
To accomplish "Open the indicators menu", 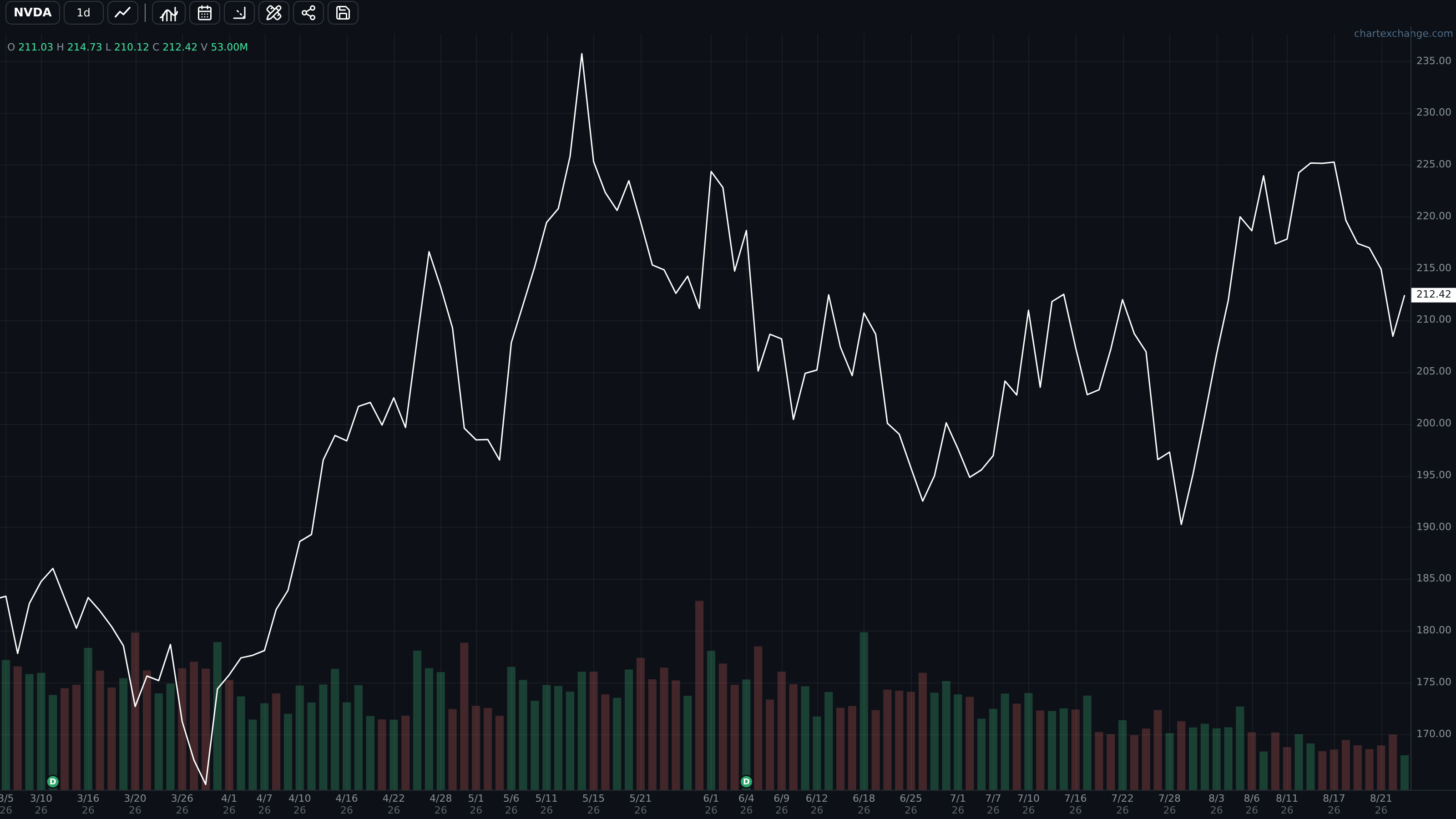I will tap(168, 12).
